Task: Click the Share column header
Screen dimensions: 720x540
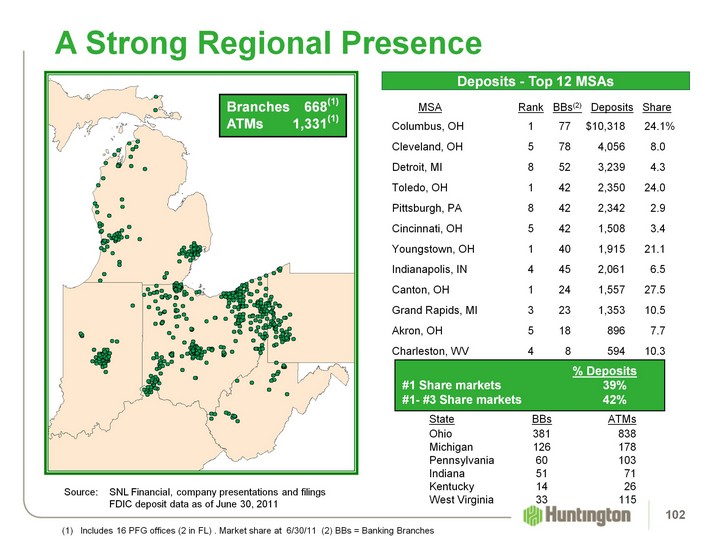Action: click(x=657, y=107)
